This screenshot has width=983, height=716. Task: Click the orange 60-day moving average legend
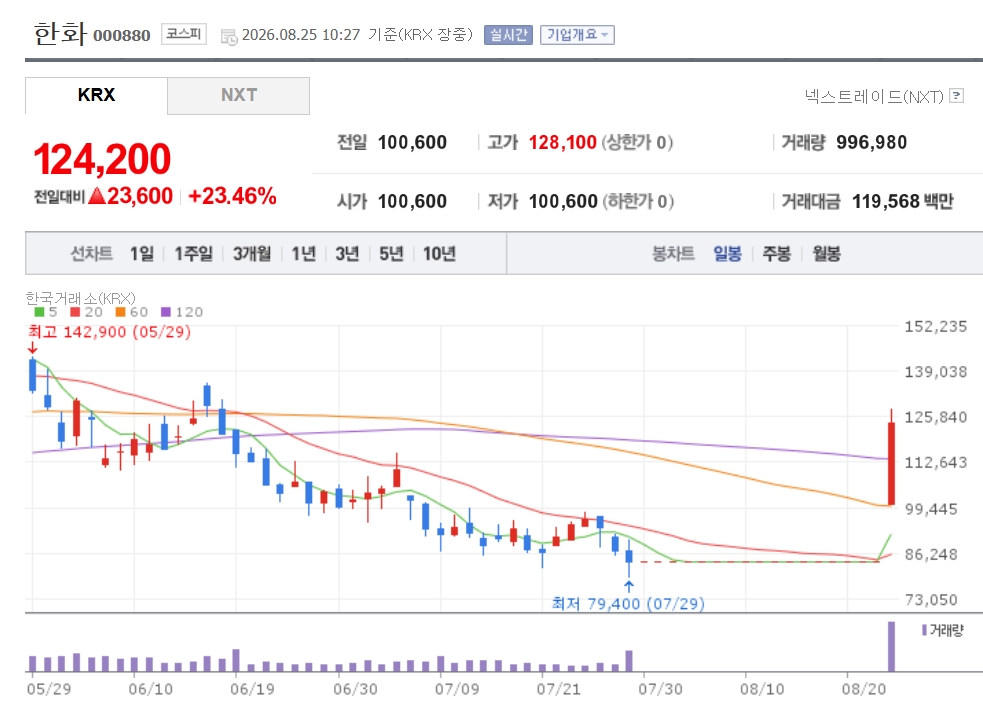tap(132, 312)
